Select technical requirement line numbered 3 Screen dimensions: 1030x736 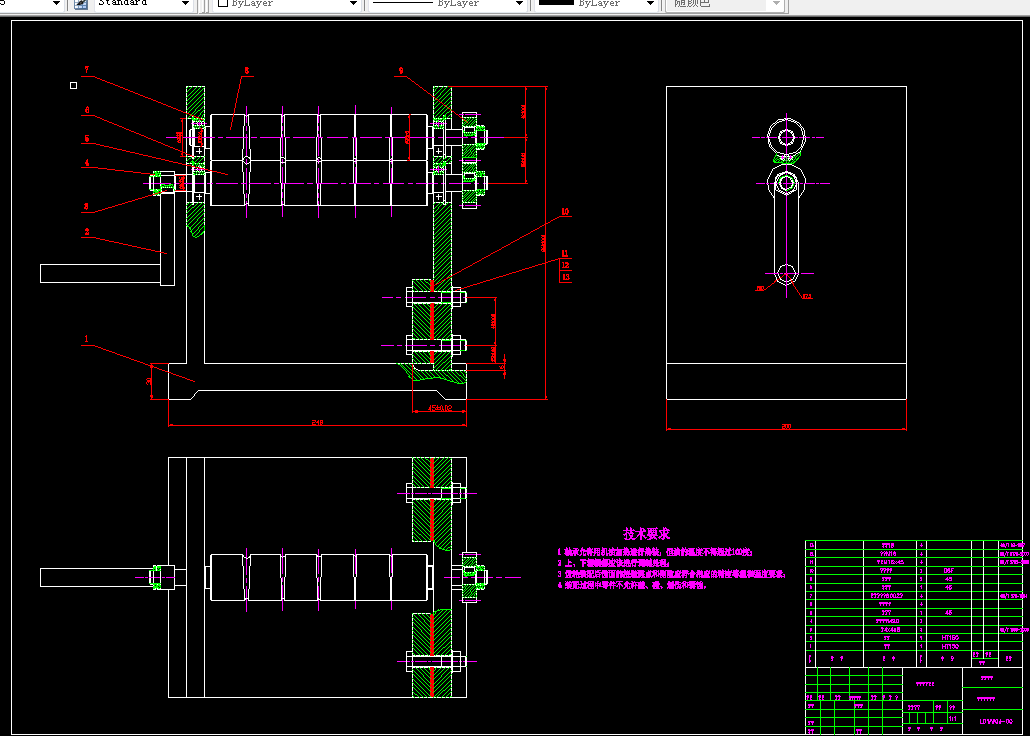pyautogui.click(x=672, y=574)
